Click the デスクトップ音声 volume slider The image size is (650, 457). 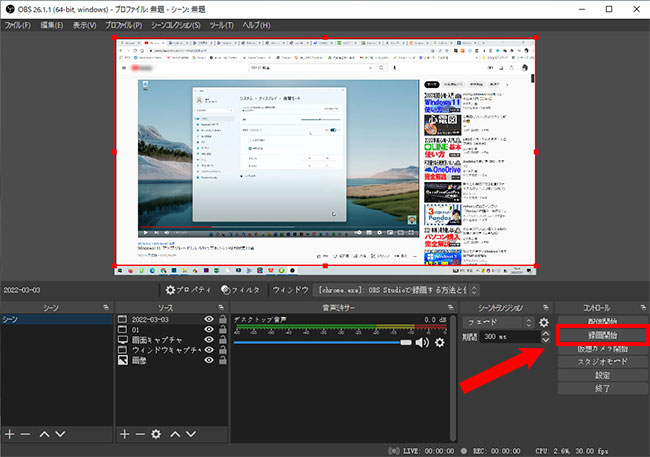(x=320, y=342)
